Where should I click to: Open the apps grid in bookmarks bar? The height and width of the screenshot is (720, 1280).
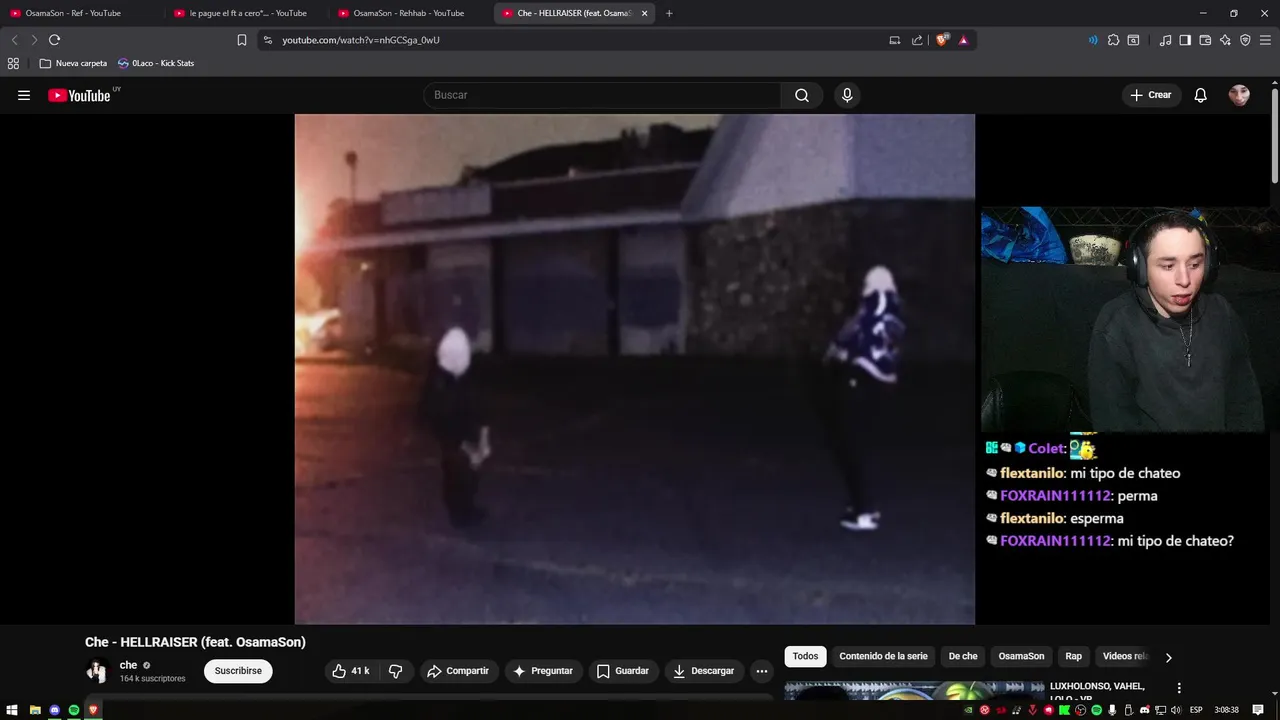click(x=13, y=63)
